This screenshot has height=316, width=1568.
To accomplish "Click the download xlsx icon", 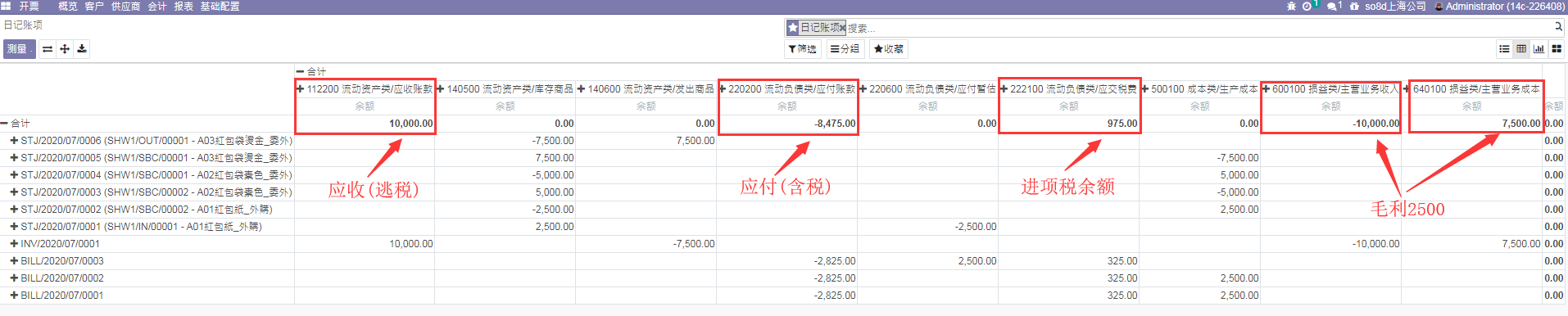I will point(82,49).
